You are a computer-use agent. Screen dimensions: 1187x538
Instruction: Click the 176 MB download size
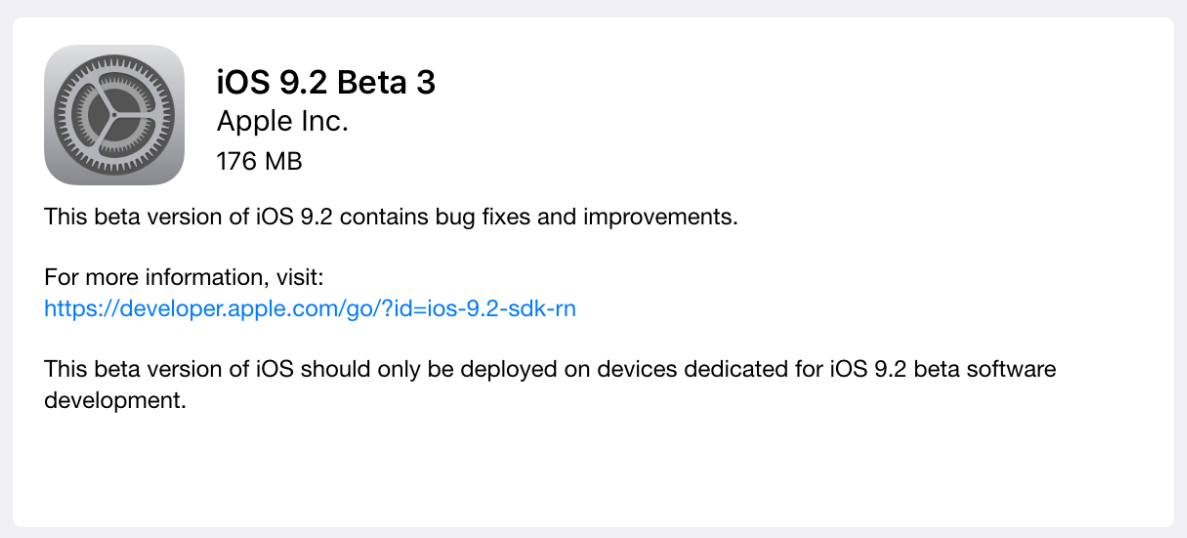pyautogui.click(x=259, y=160)
